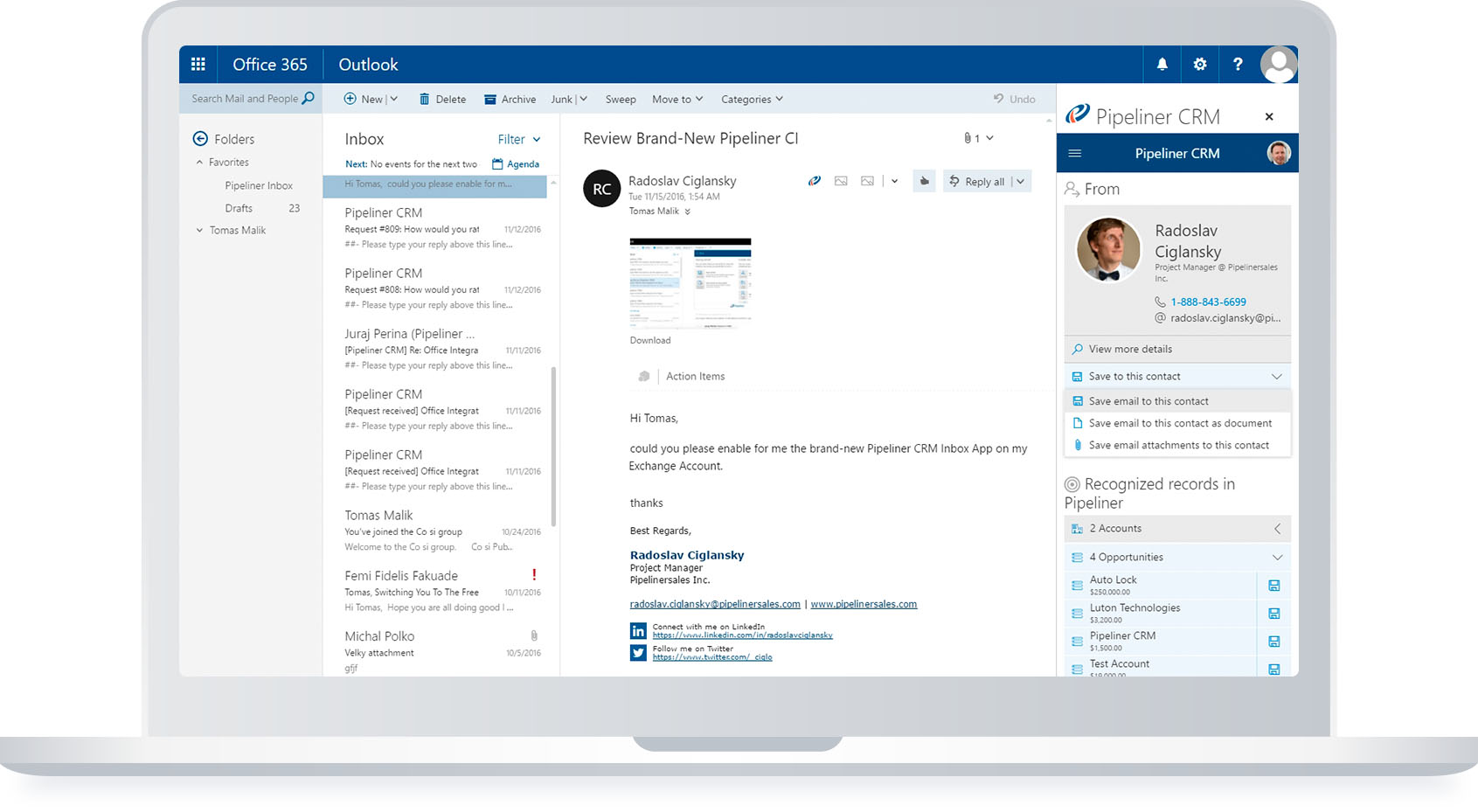Collapse the 4 Opportunities section

1277,557
